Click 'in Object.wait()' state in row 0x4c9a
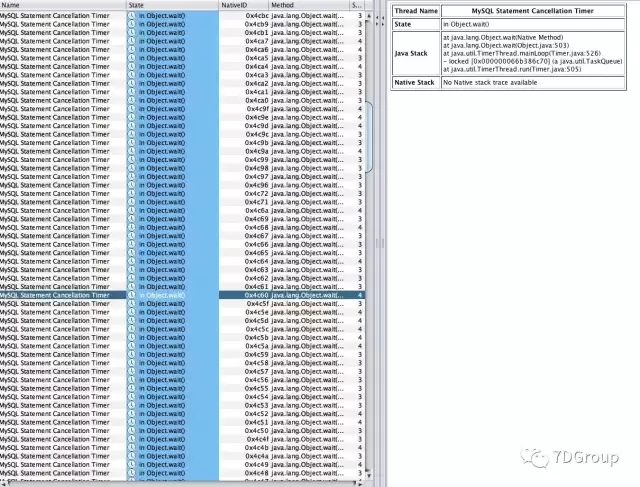The width and height of the screenshot is (640, 487). pyautogui.click(x=162, y=151)
